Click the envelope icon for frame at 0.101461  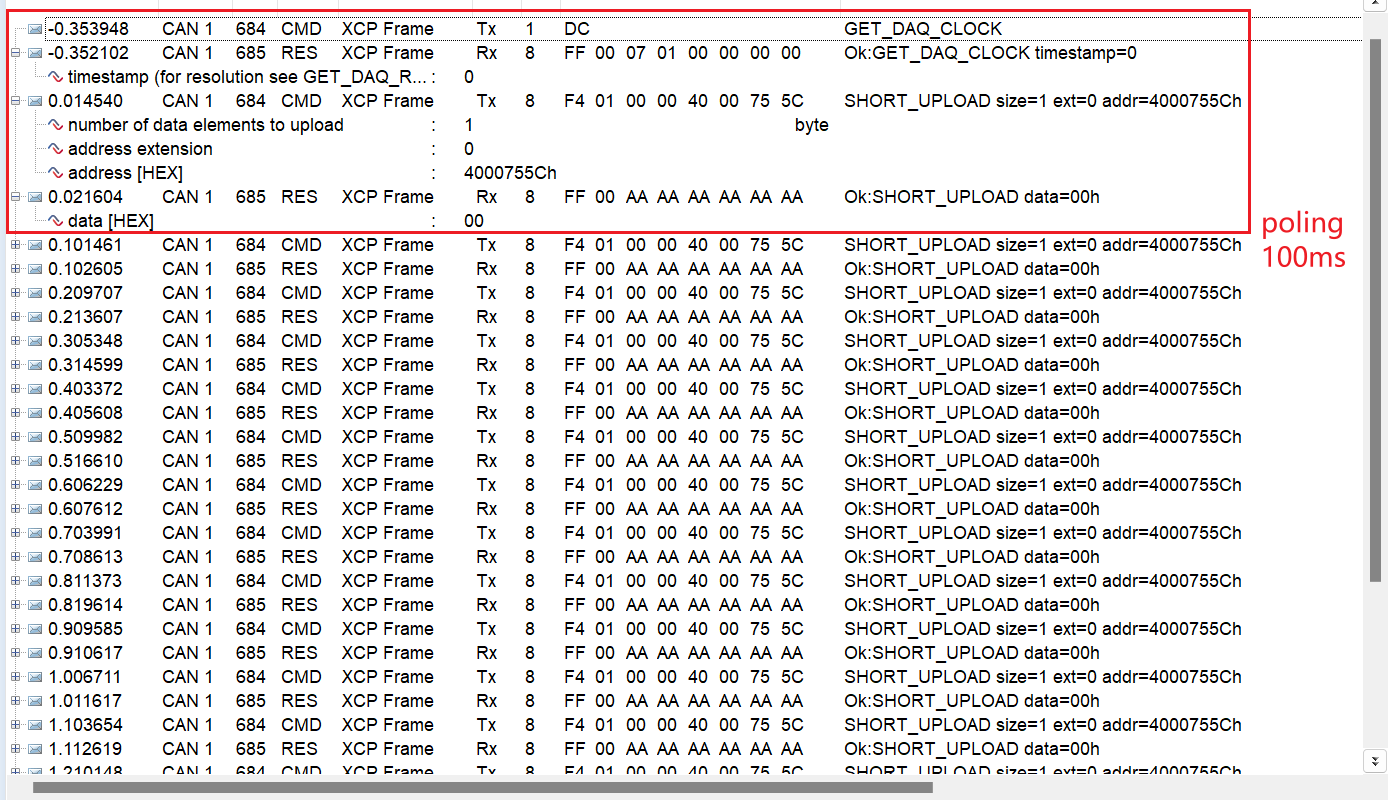[x=35, y=245]
